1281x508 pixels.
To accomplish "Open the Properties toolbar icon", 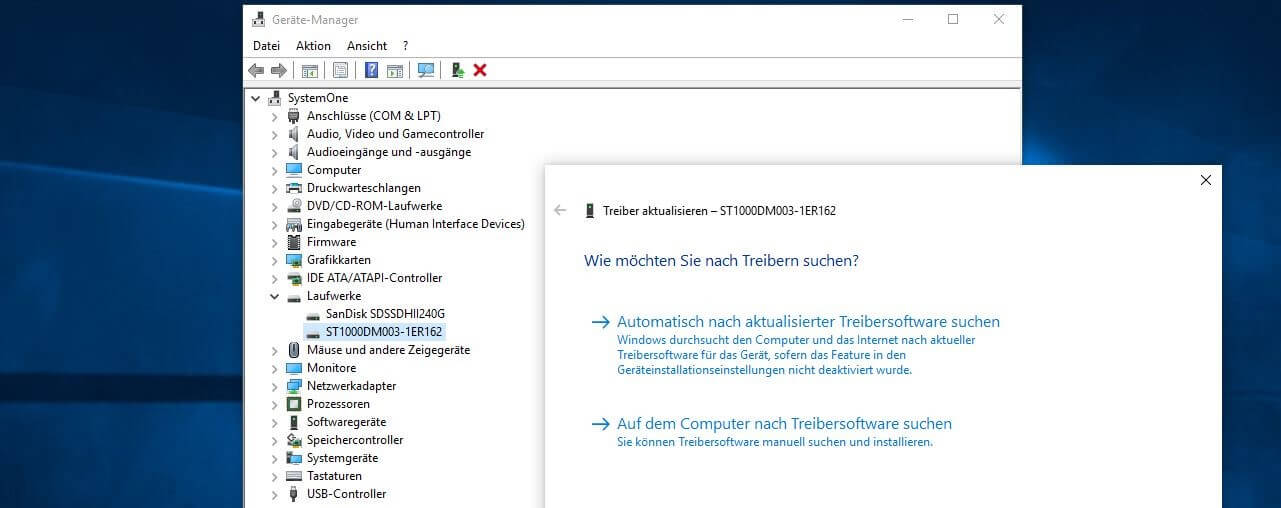I will click(x=340, y=70).
